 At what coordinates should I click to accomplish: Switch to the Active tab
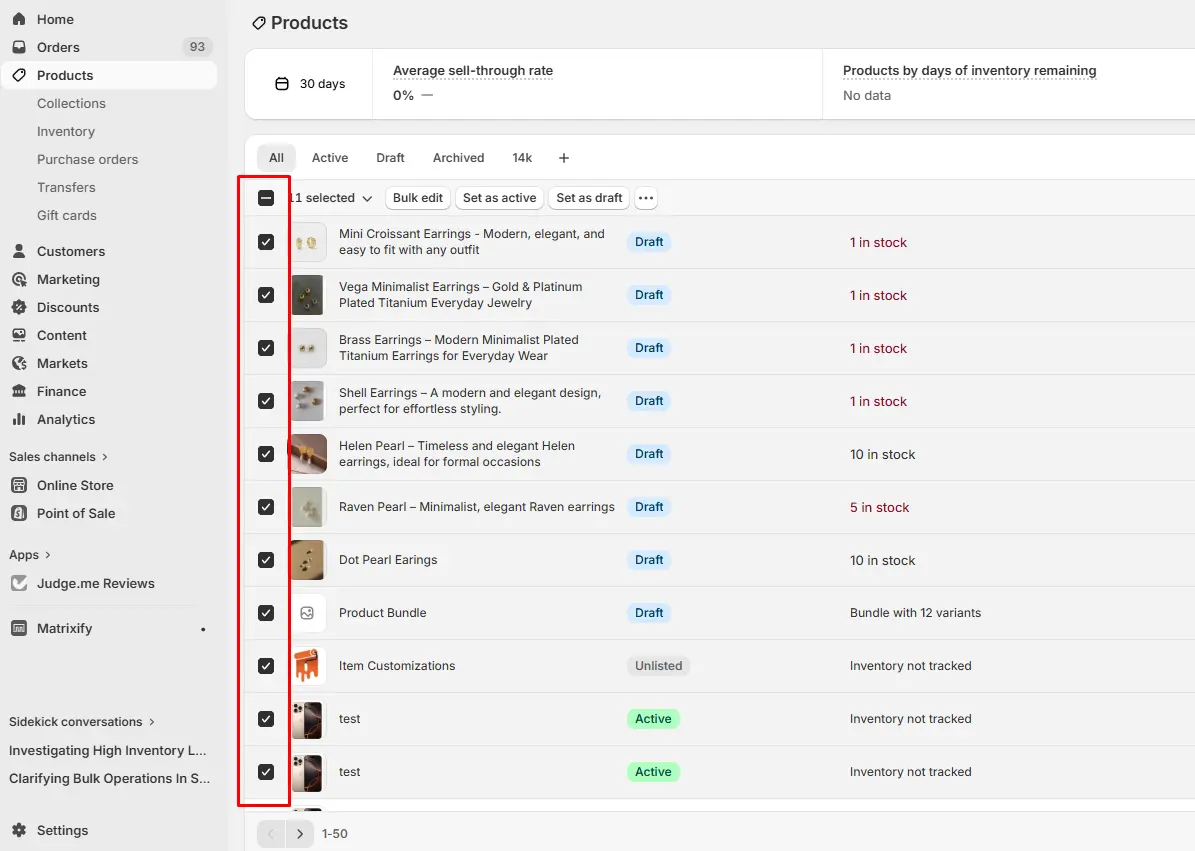(x=330, y=158)
